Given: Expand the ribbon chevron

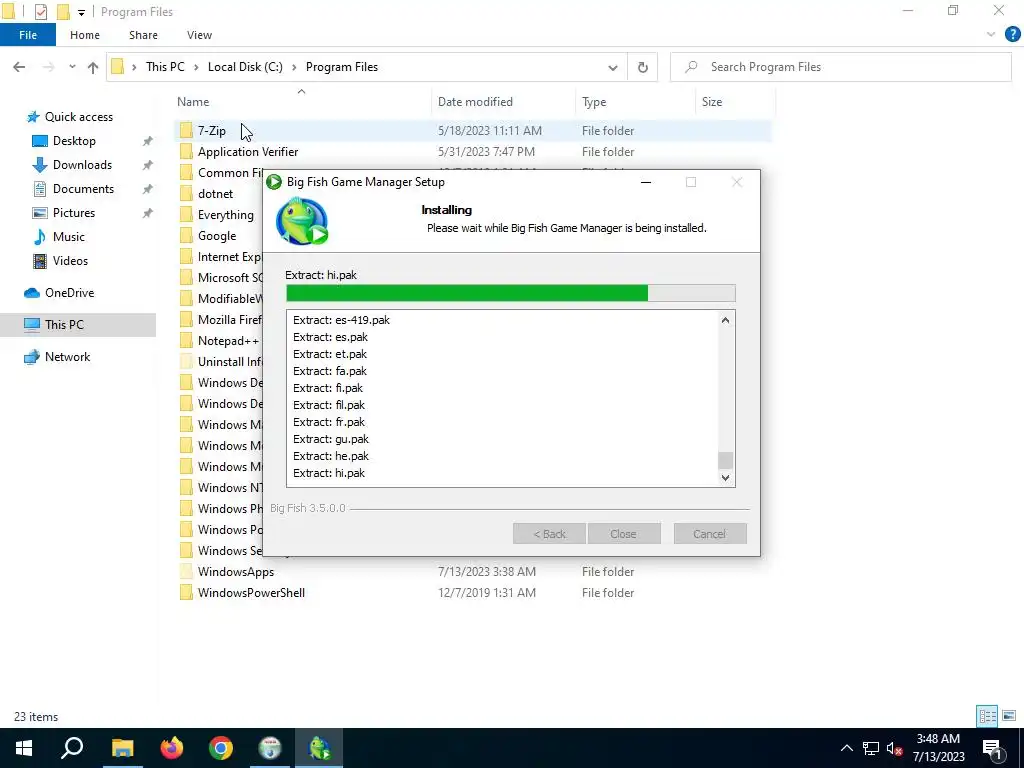Looking at the screenshot, I should [991, 35].
